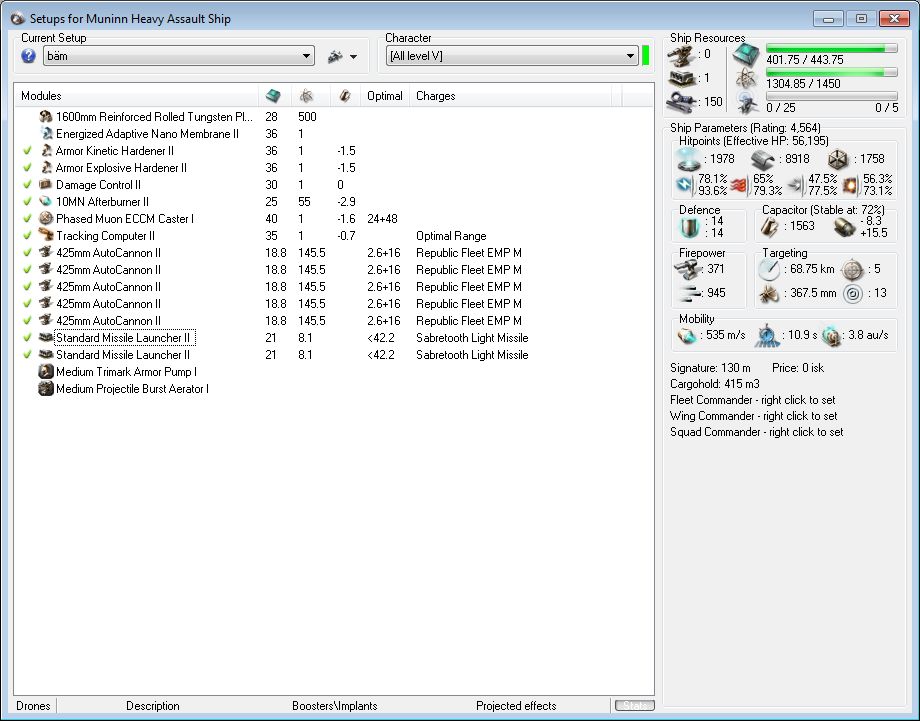Click the ship setup actions icon

(335, 56)
